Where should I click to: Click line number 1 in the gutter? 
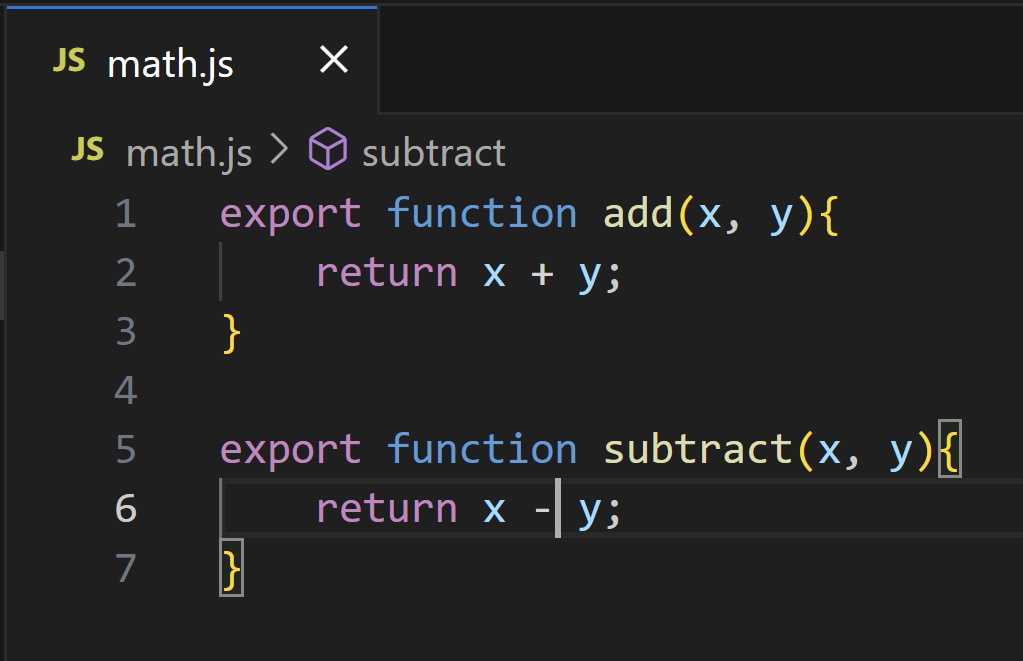[x=126, y=214]
